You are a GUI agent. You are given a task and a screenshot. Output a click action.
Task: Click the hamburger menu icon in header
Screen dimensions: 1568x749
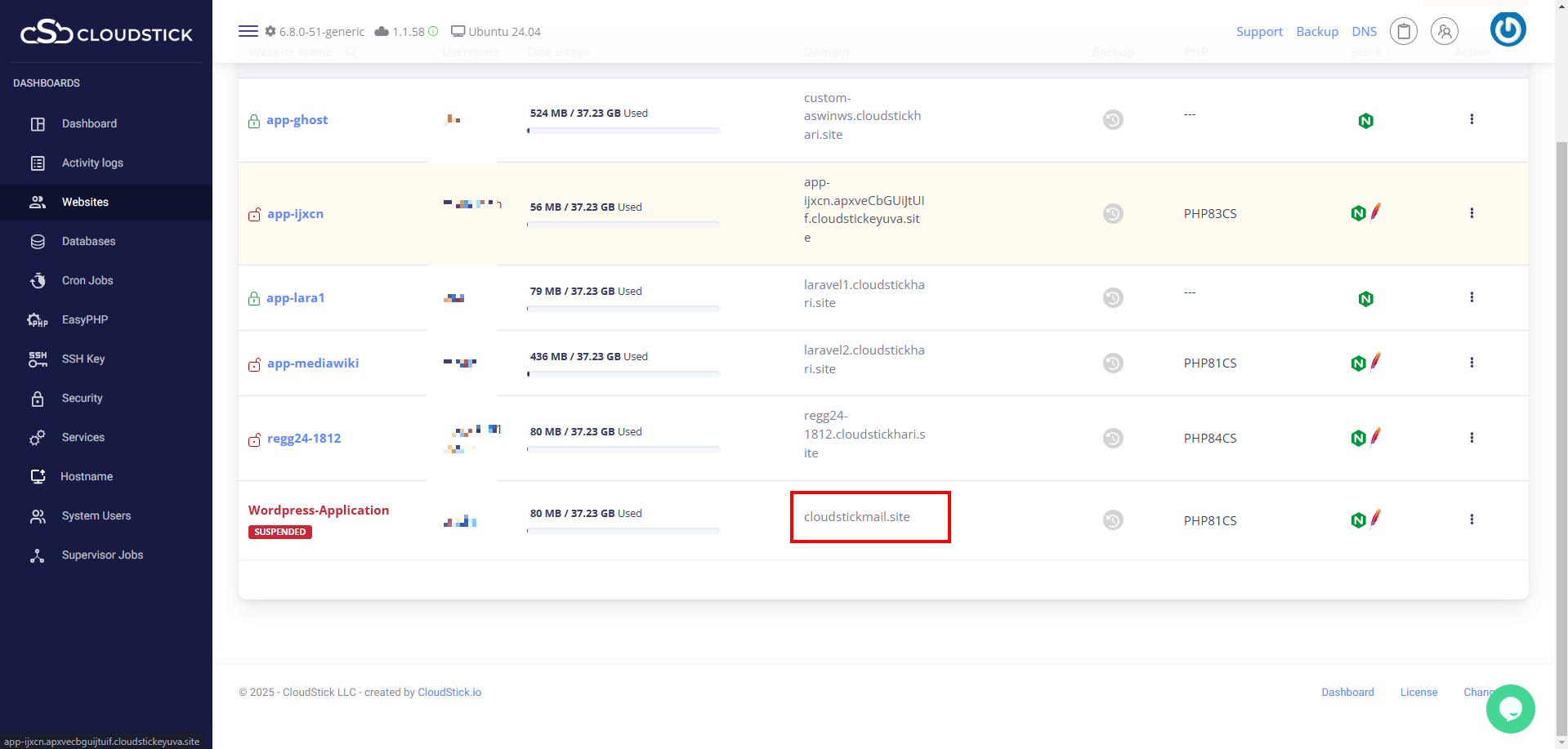pyautogui.click(x=248, y=31)
